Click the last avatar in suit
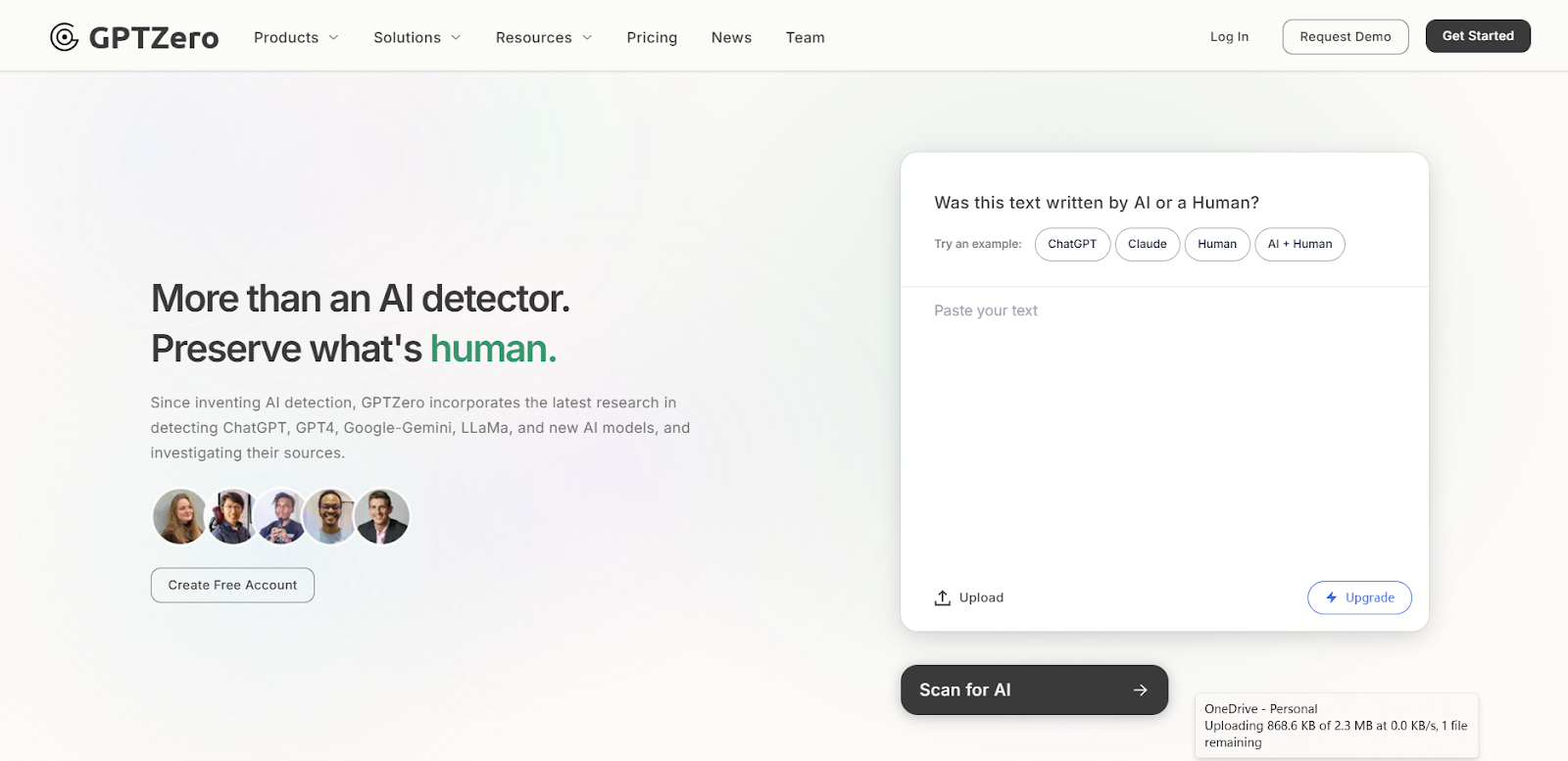1568x761 pixels. 382,516
